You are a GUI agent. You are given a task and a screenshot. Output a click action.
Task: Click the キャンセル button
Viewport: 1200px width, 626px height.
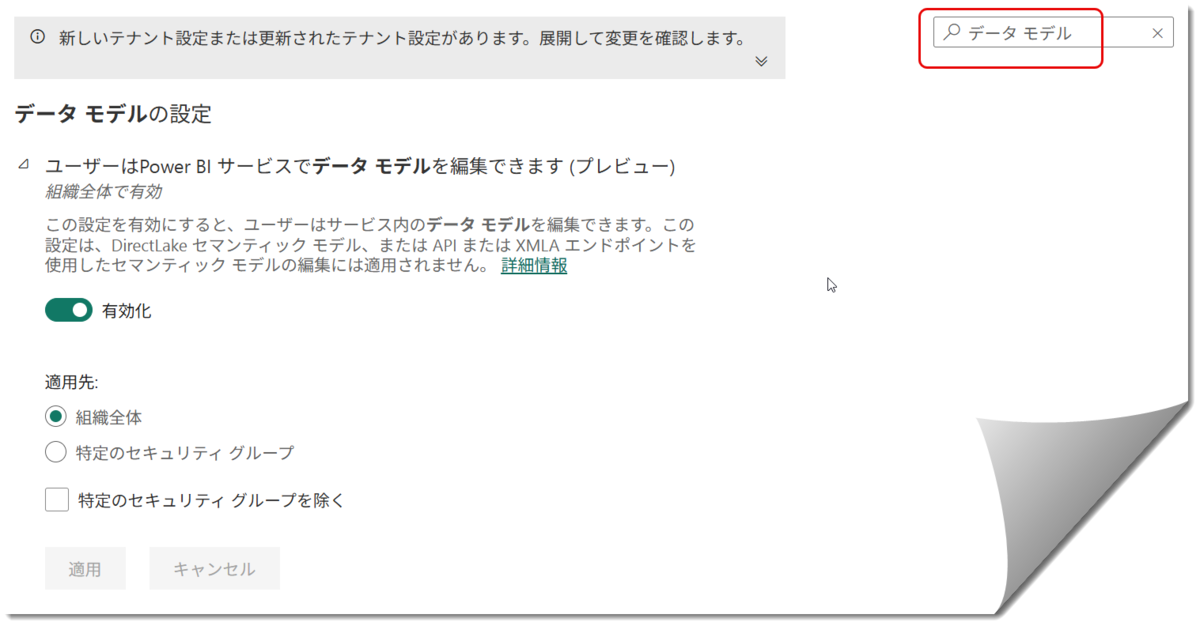(214, 569)
